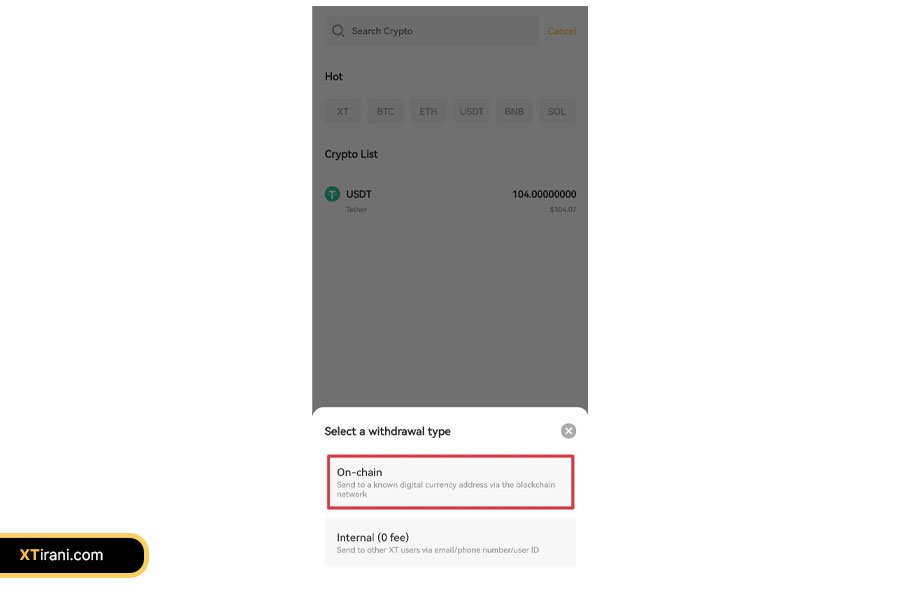Close the withdrawal type sheet
900x600 pixels.
pyautogui.click(x=568, y=431)
